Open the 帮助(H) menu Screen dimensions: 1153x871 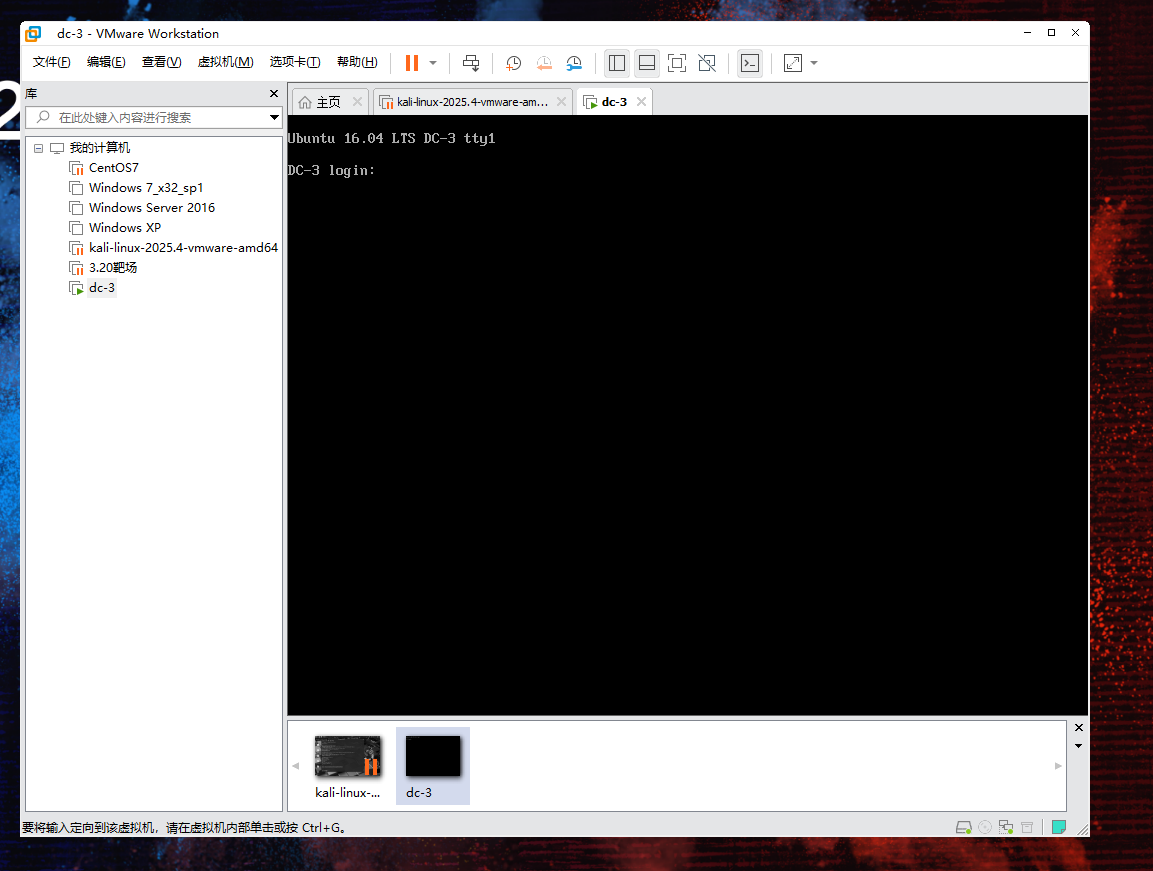[357, 62]
